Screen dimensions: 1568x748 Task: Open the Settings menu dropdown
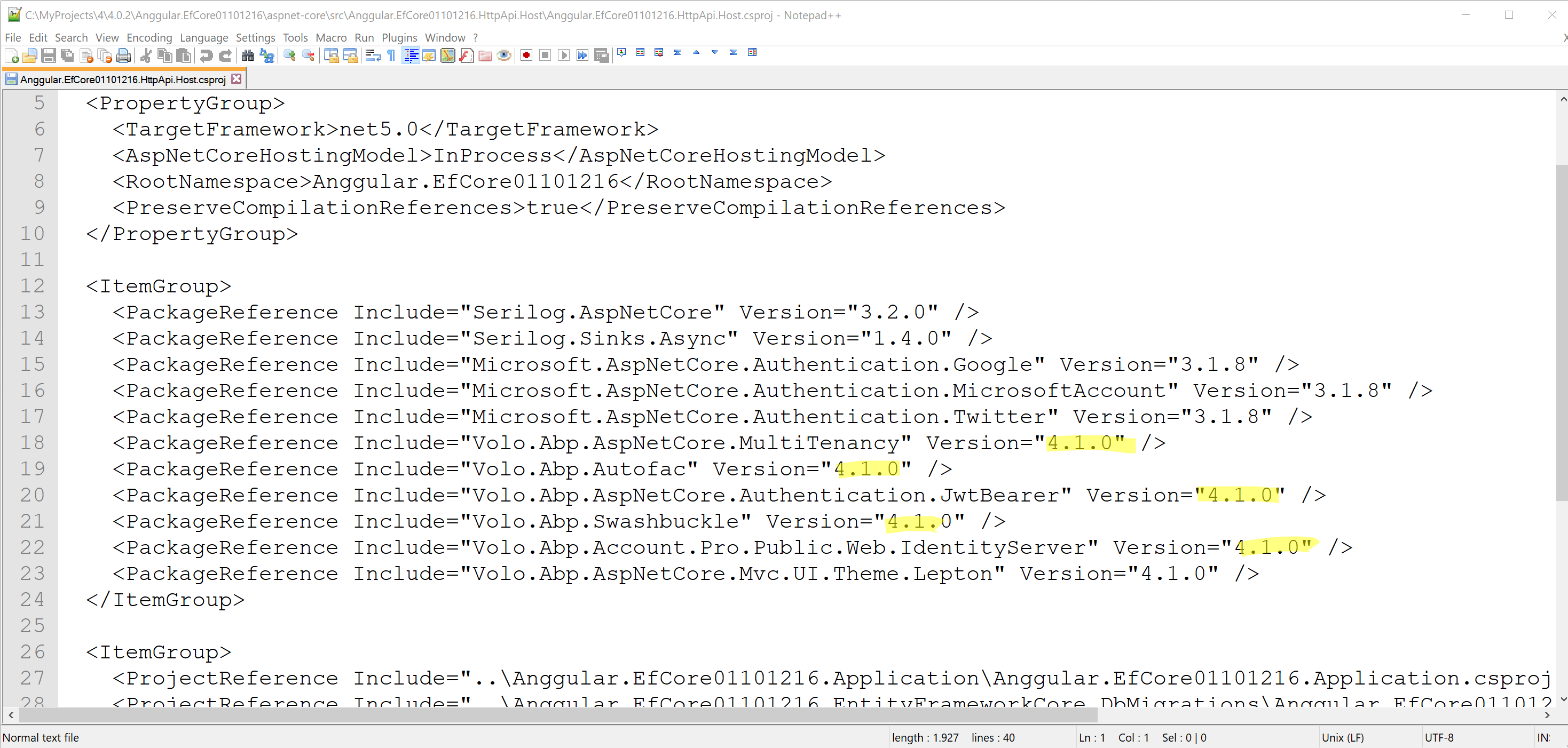point(255,38)
